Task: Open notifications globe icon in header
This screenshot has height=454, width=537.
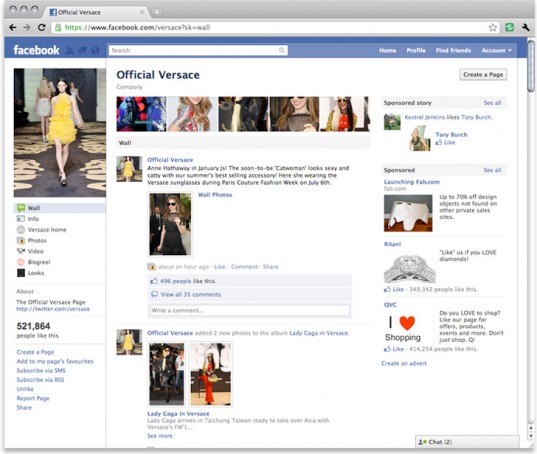Action: pyautogui.click(x=95, y=51)
